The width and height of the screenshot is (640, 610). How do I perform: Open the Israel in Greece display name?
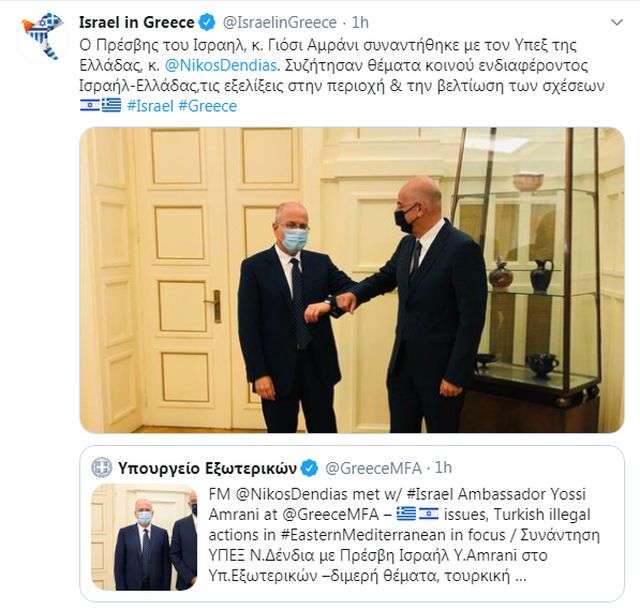coord(137,22)
